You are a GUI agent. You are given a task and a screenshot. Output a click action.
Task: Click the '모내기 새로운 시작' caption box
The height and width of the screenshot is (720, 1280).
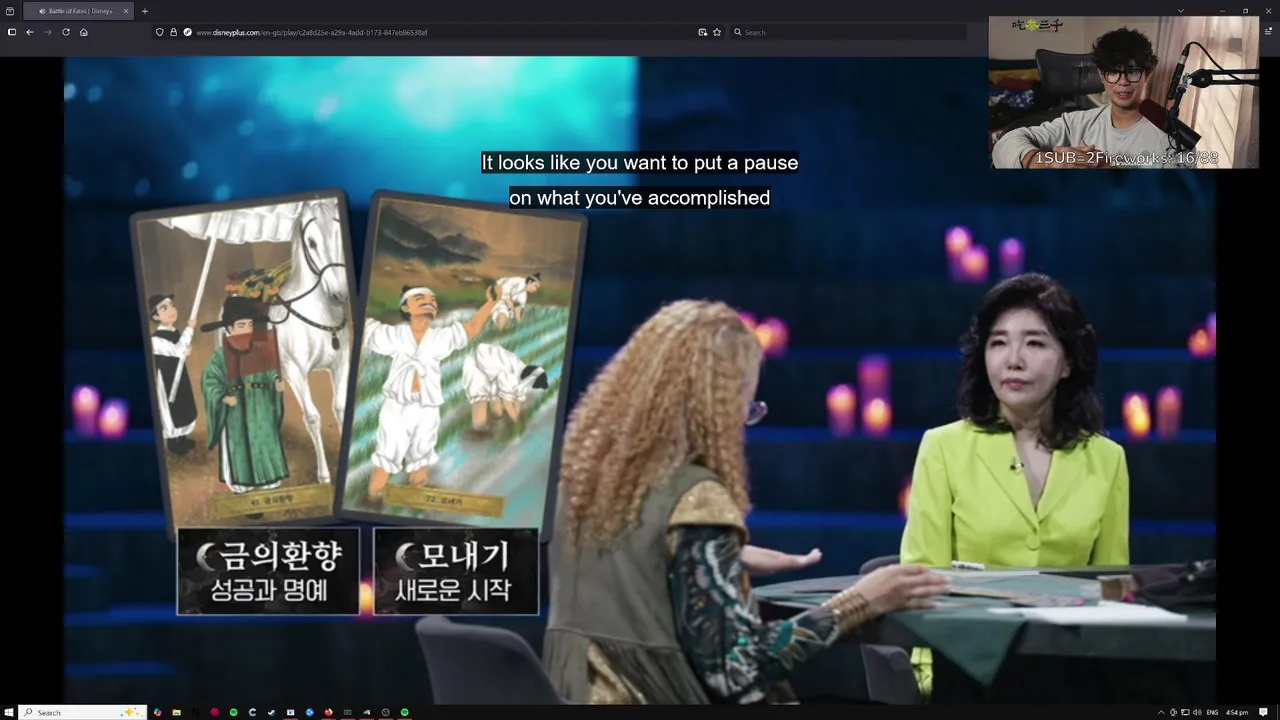[x=456, y=571]
